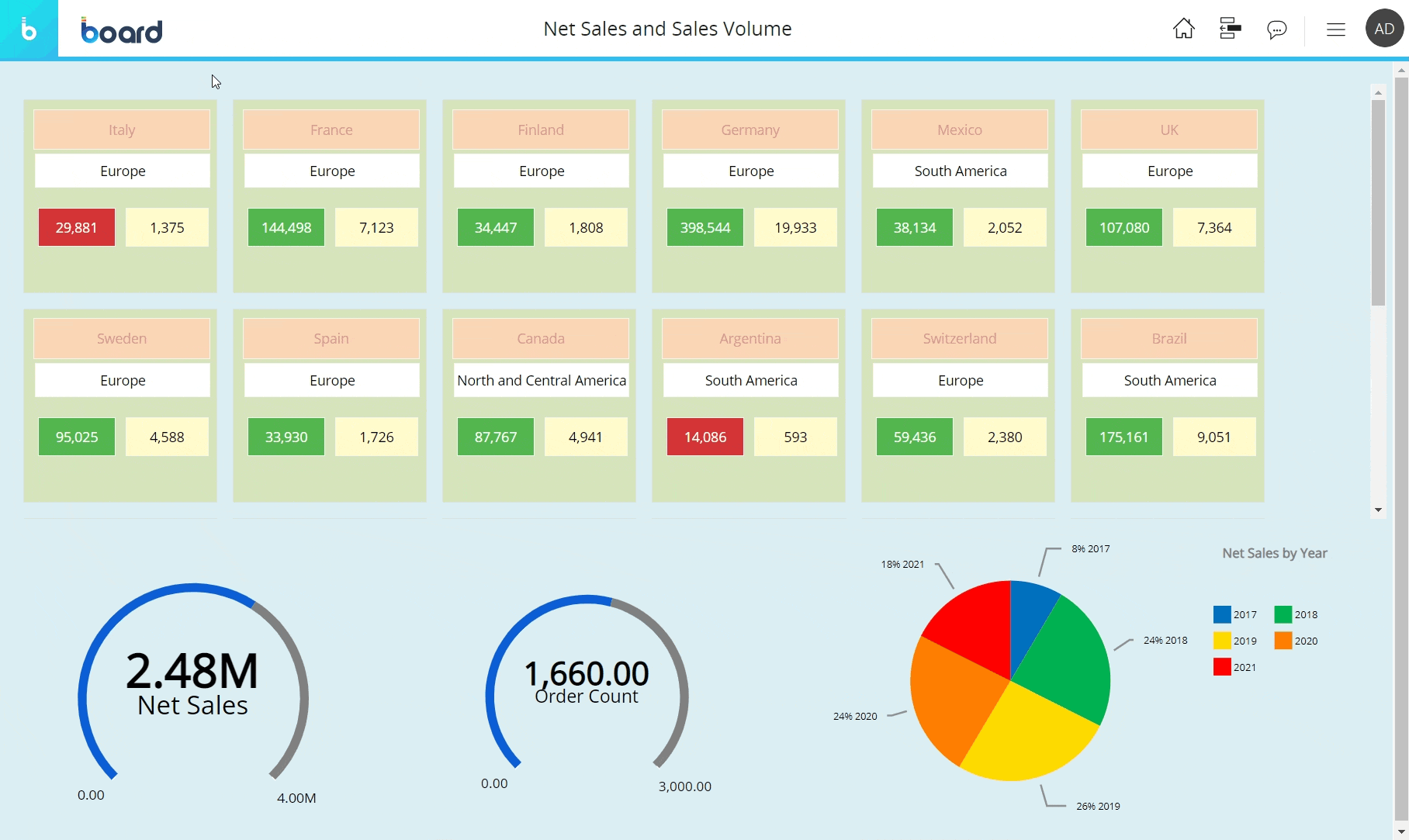Toggle the 2017 legend entry
Viewport: 1409px width, 840px height.
pyautogui.click(x=1235, y=614)
